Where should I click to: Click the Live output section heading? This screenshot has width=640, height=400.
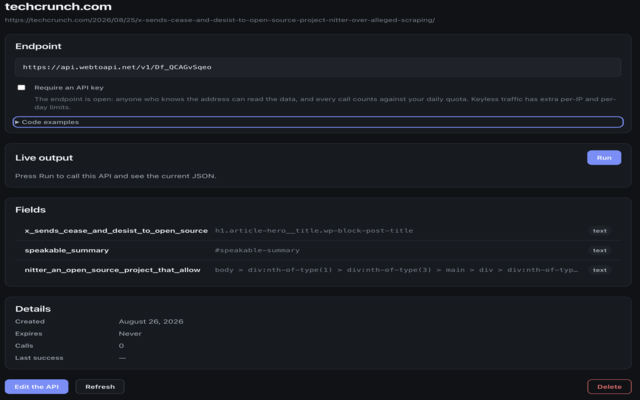(x=44, y=158)
